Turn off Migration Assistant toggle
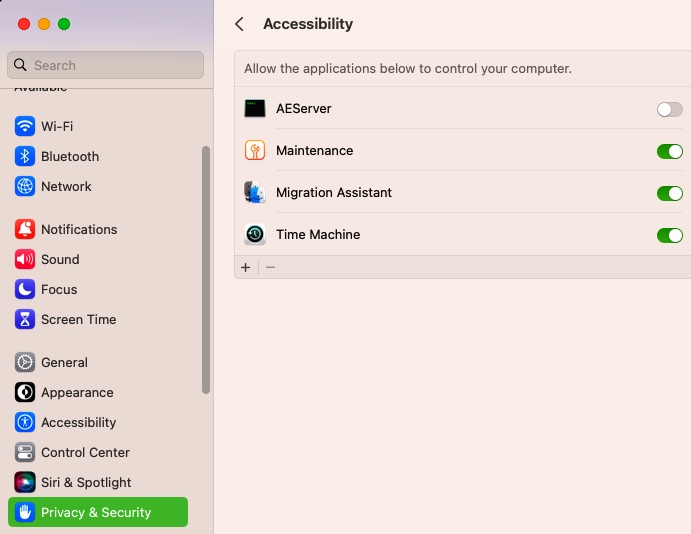 pyautogui.click(x=669, y=193)
